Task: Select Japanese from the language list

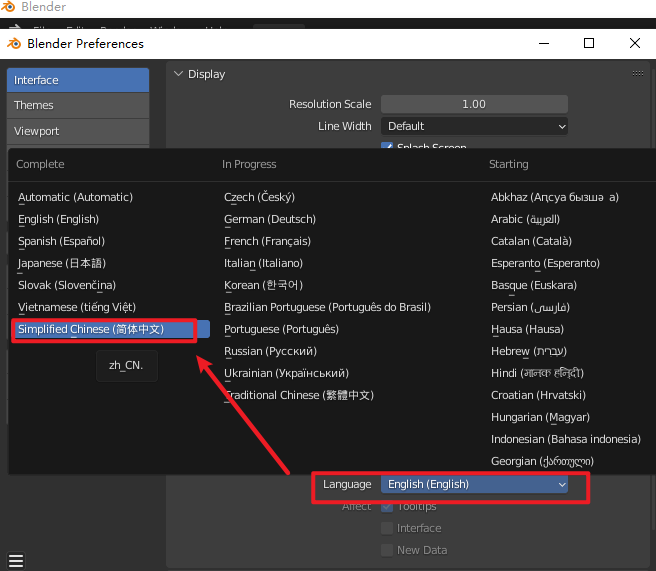Action: (x=61, y=263)
